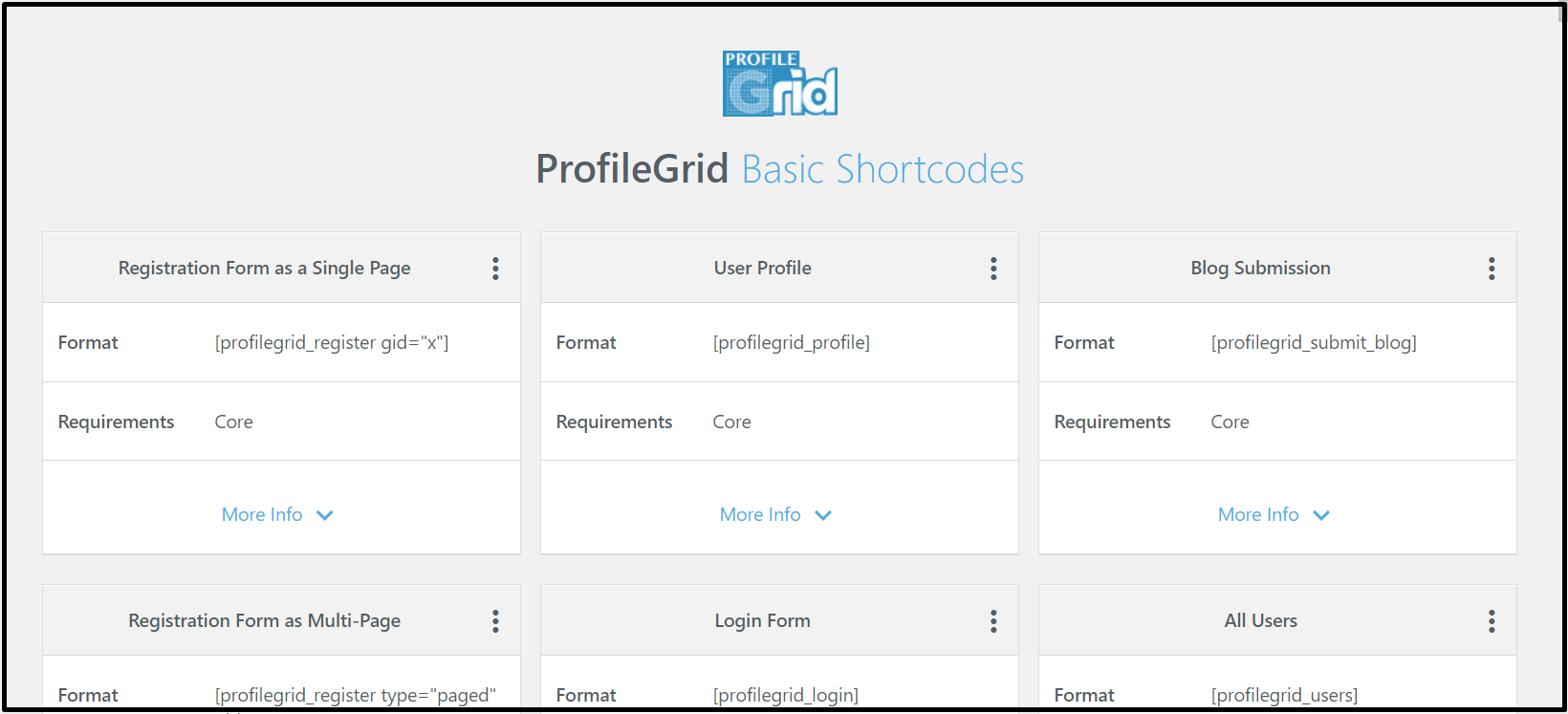Click the [profilegrid_login] shortcode text
The height and width of the screenshot is (714, 1568).
pyautogui.click(x=786, y=695)
